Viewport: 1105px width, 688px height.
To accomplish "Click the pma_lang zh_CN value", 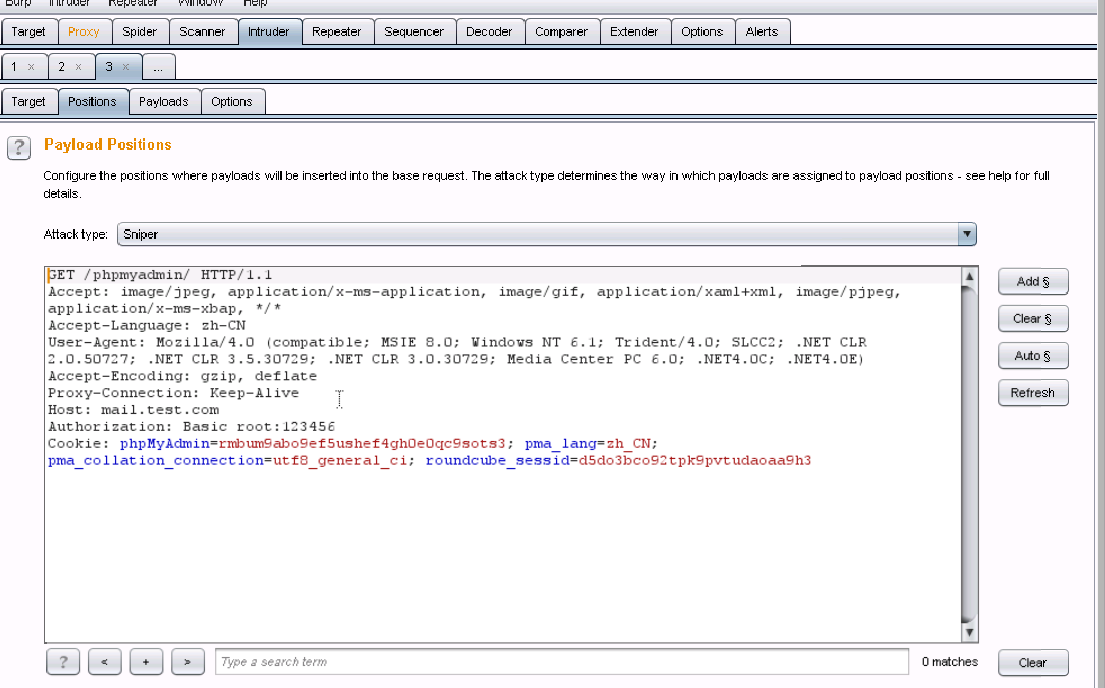I will [x=628, y=443].
